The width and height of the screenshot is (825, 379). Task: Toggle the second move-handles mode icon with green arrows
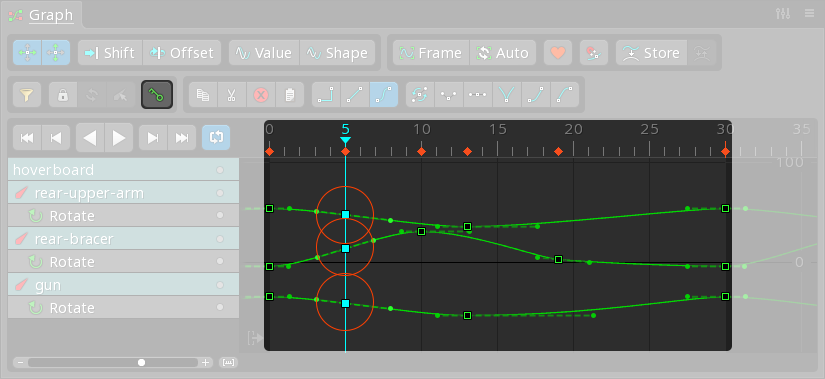pyautogui.click(x=56, y=53)
